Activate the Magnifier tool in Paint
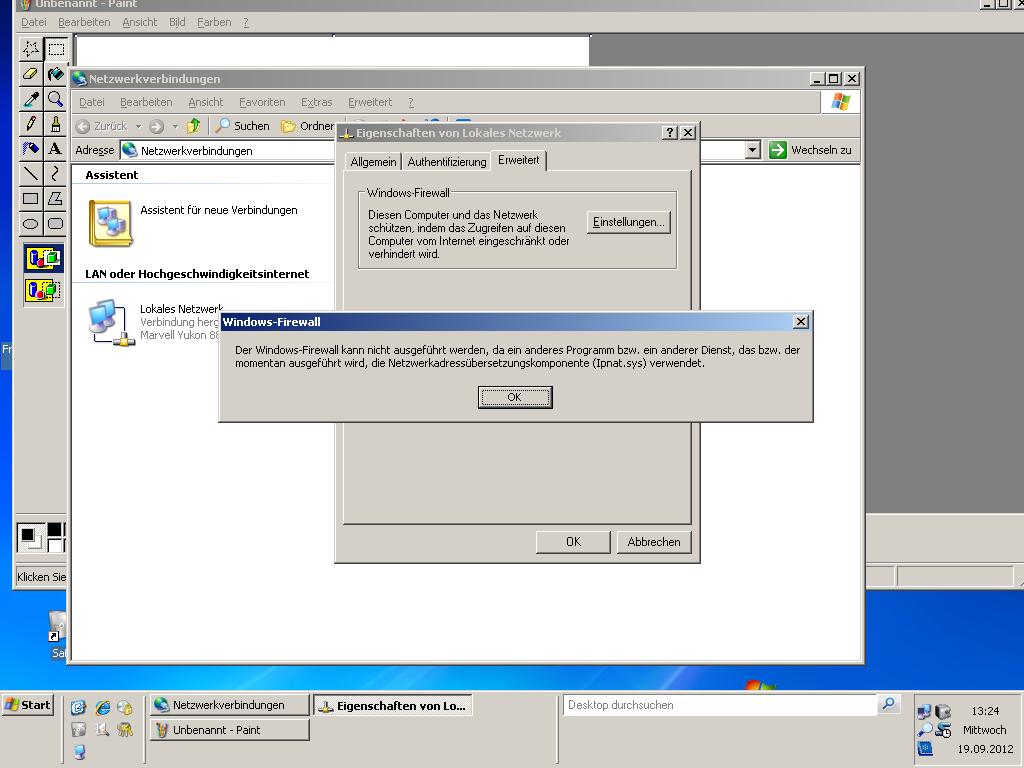The height and width of the screenshot is (768, 1024). click(x=56, y=99)
